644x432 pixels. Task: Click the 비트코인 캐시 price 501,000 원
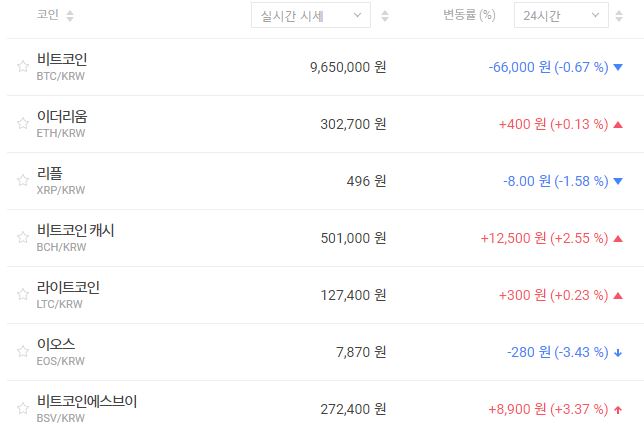click(348, 238)
